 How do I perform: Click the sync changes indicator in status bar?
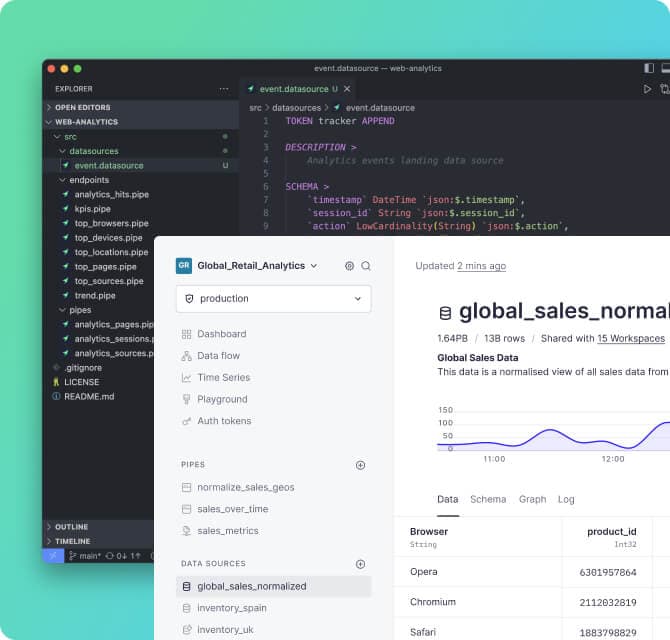123,556
